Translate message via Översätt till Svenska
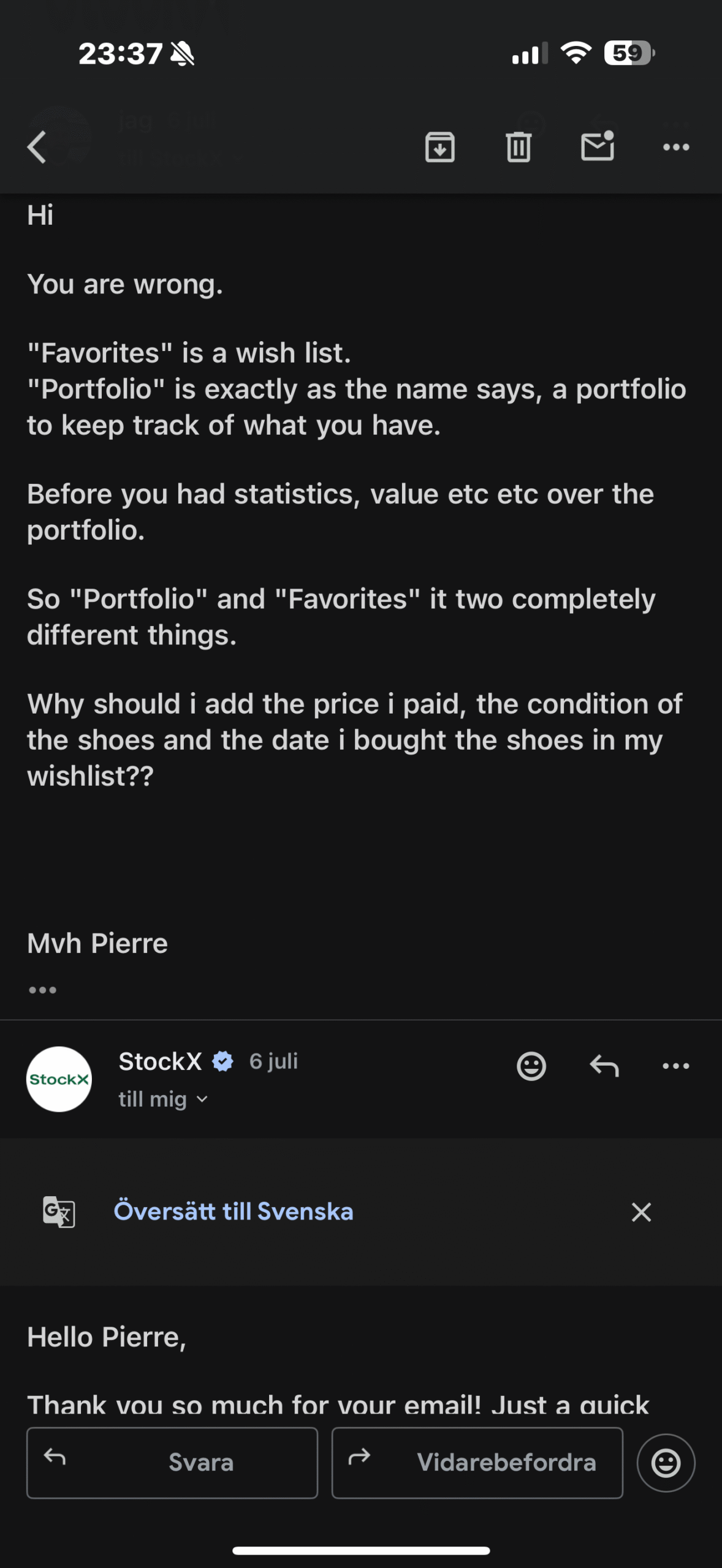Image resolution: width=722 pixels, height=1568 pixels. [x=234, y=1212]
